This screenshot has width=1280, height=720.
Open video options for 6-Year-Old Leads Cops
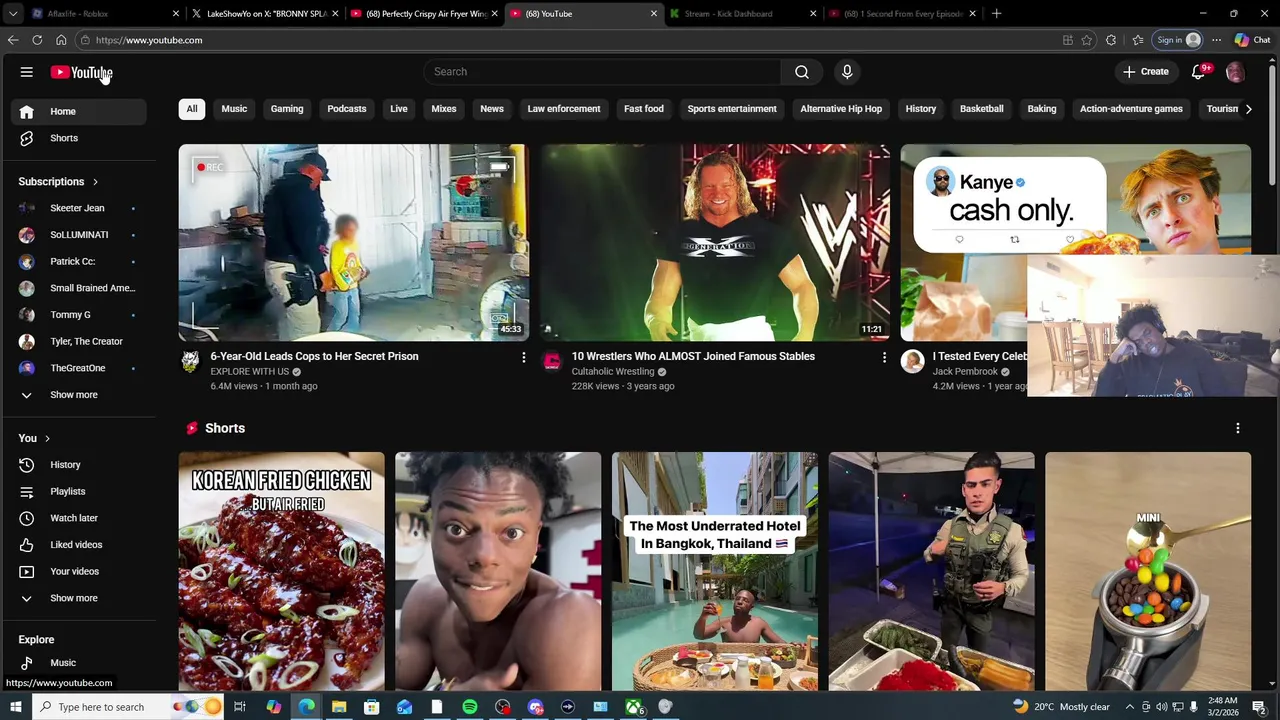coord(523,357)
